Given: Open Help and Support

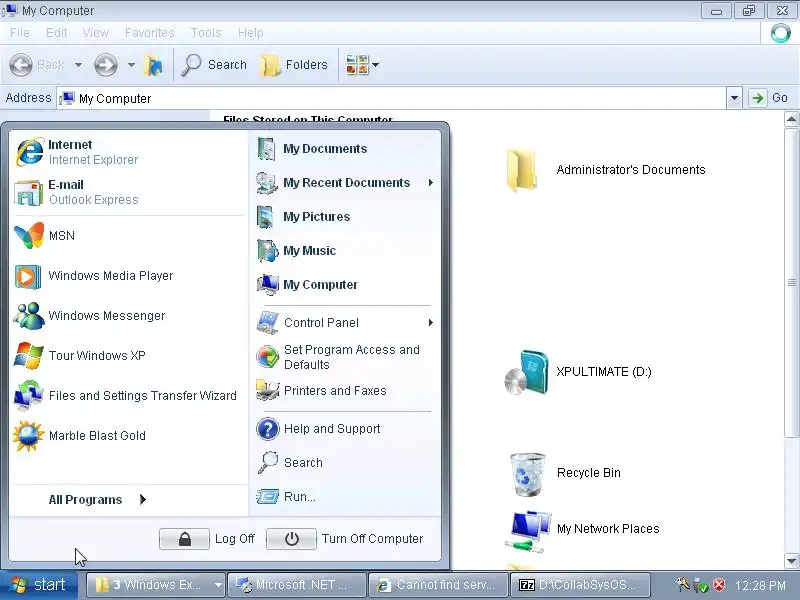Looking at the screenshot, I should (x=346, y=429).
